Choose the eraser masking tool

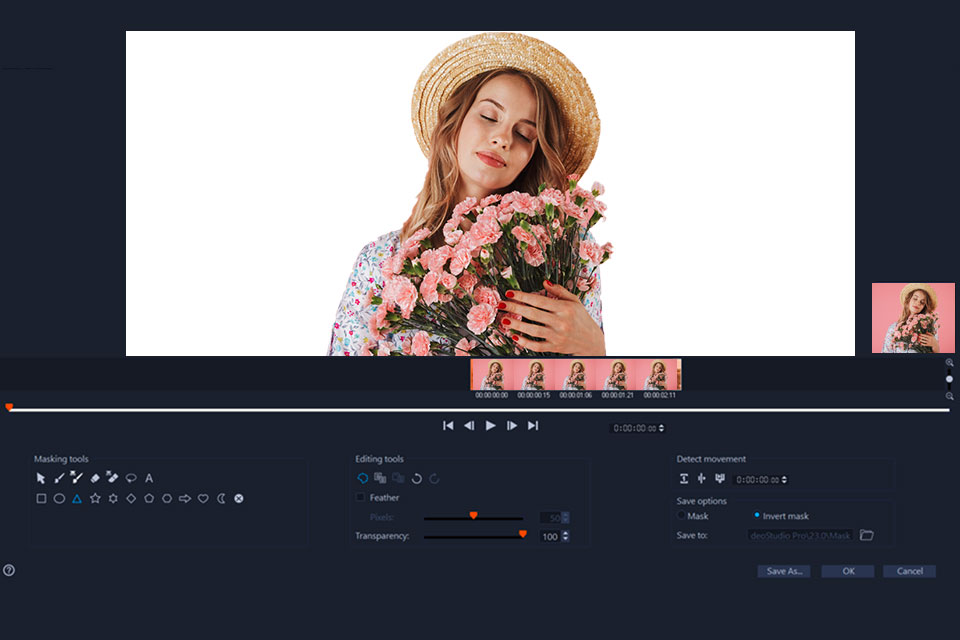click(x=95, y=478)
